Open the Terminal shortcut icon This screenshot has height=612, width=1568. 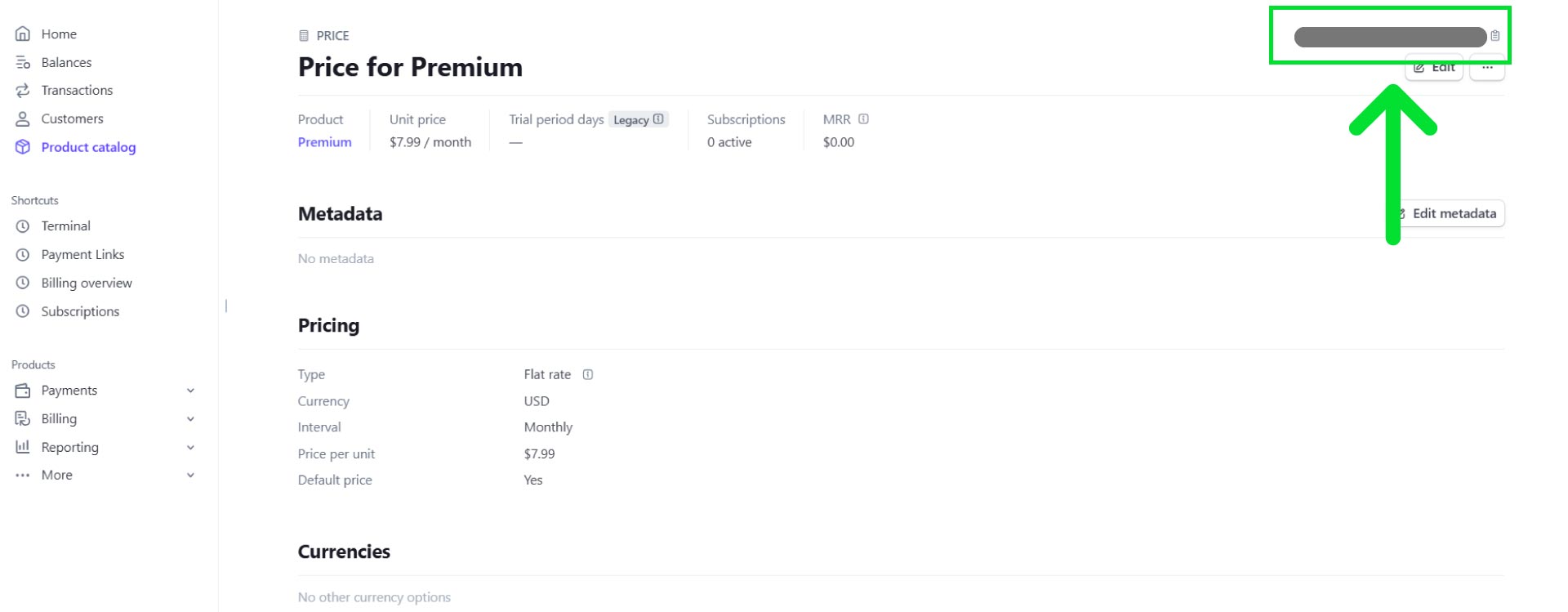pyautogui.click(x=22, y=226)
